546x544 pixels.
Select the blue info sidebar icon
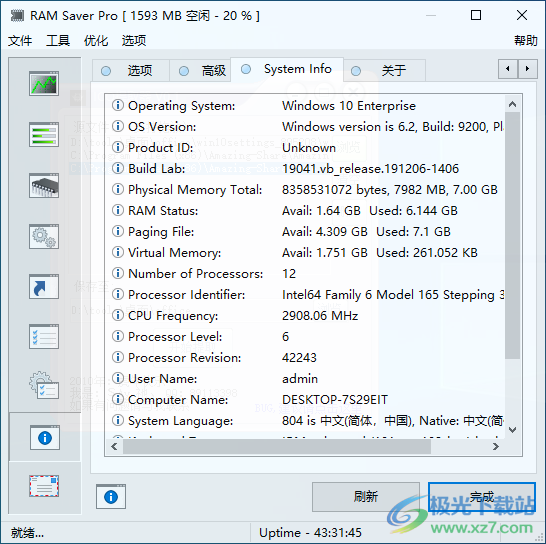click(x=45, y=437)
